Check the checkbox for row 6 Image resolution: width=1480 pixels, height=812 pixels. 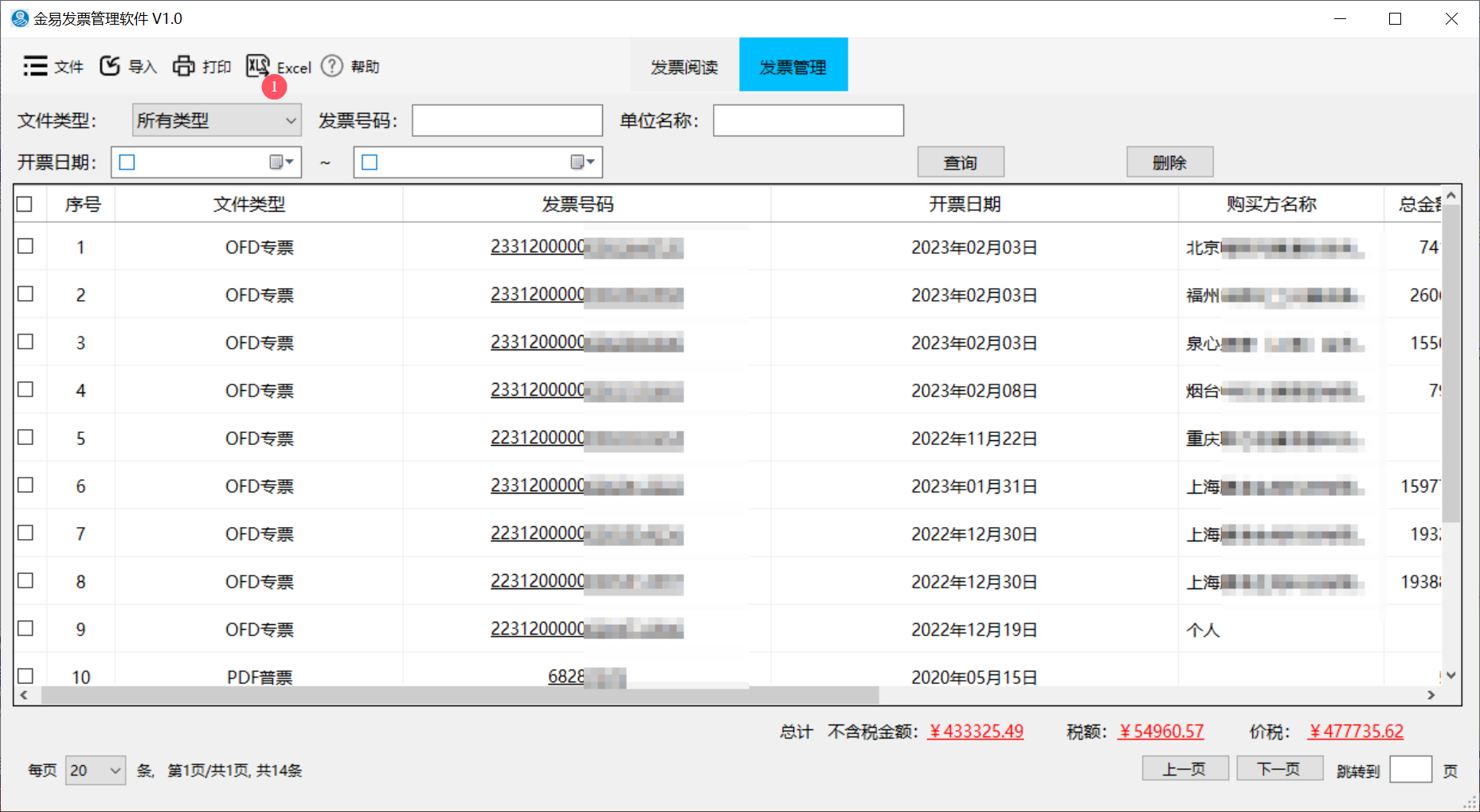tap(25, 486)
